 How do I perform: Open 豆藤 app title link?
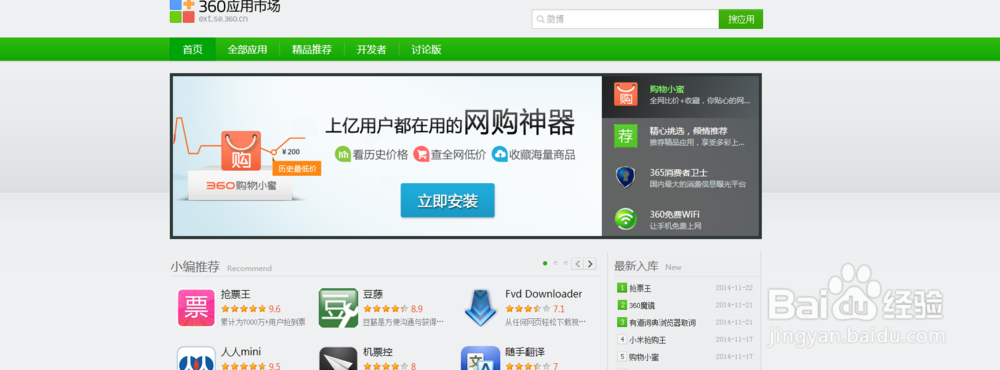pos(373,294)
